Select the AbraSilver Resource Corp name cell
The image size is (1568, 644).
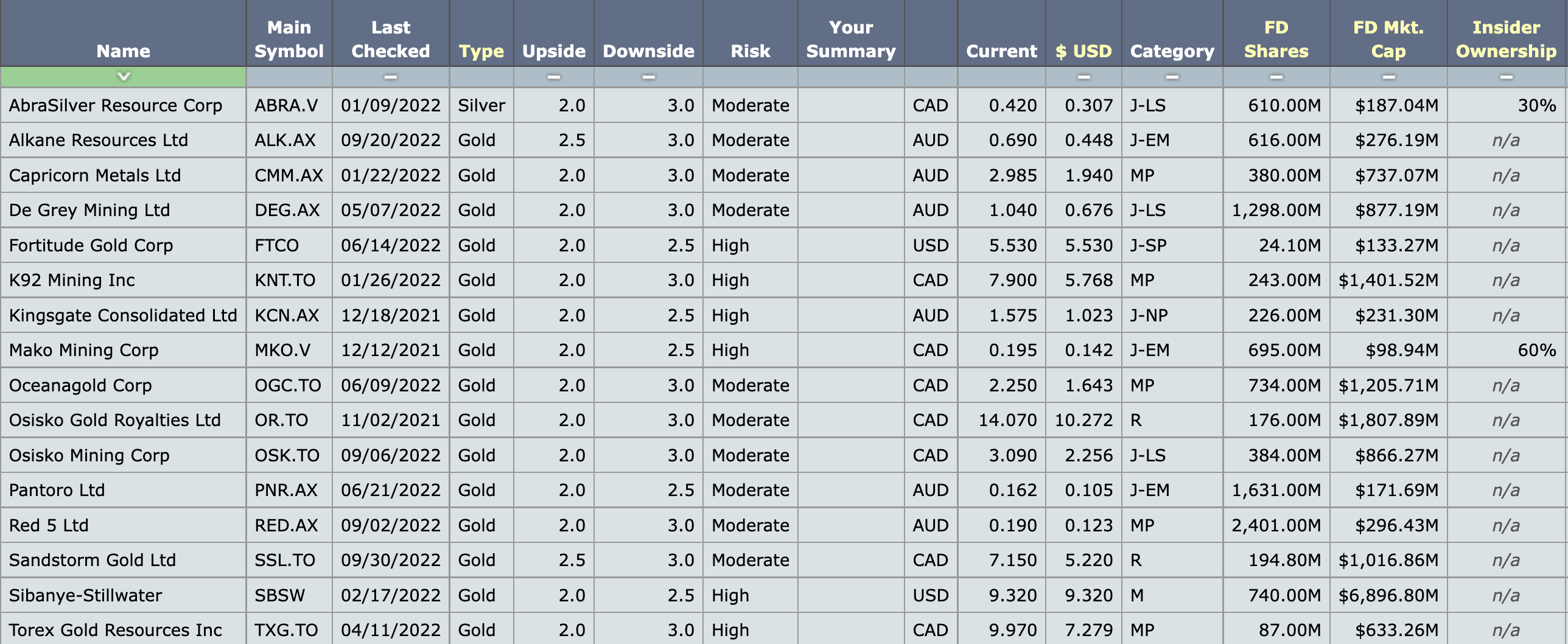pos(124,105)
